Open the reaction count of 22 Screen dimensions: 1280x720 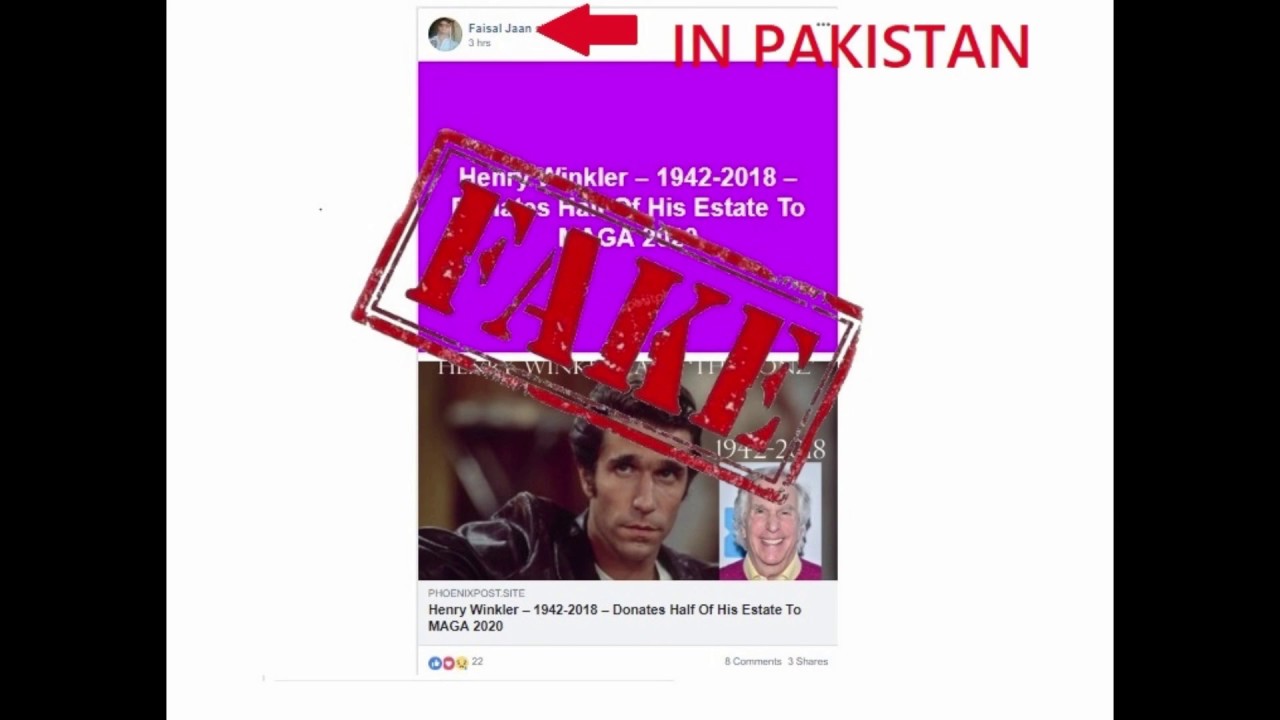pos(477,662)
